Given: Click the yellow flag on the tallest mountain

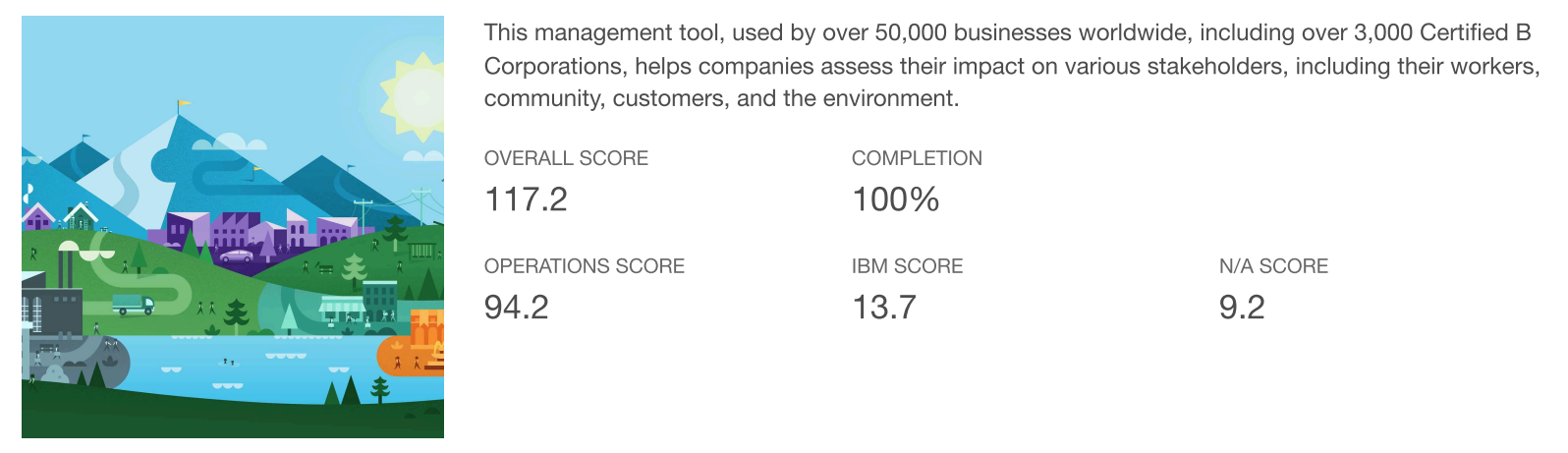Looking at the screenshot, I should [183, 103].
